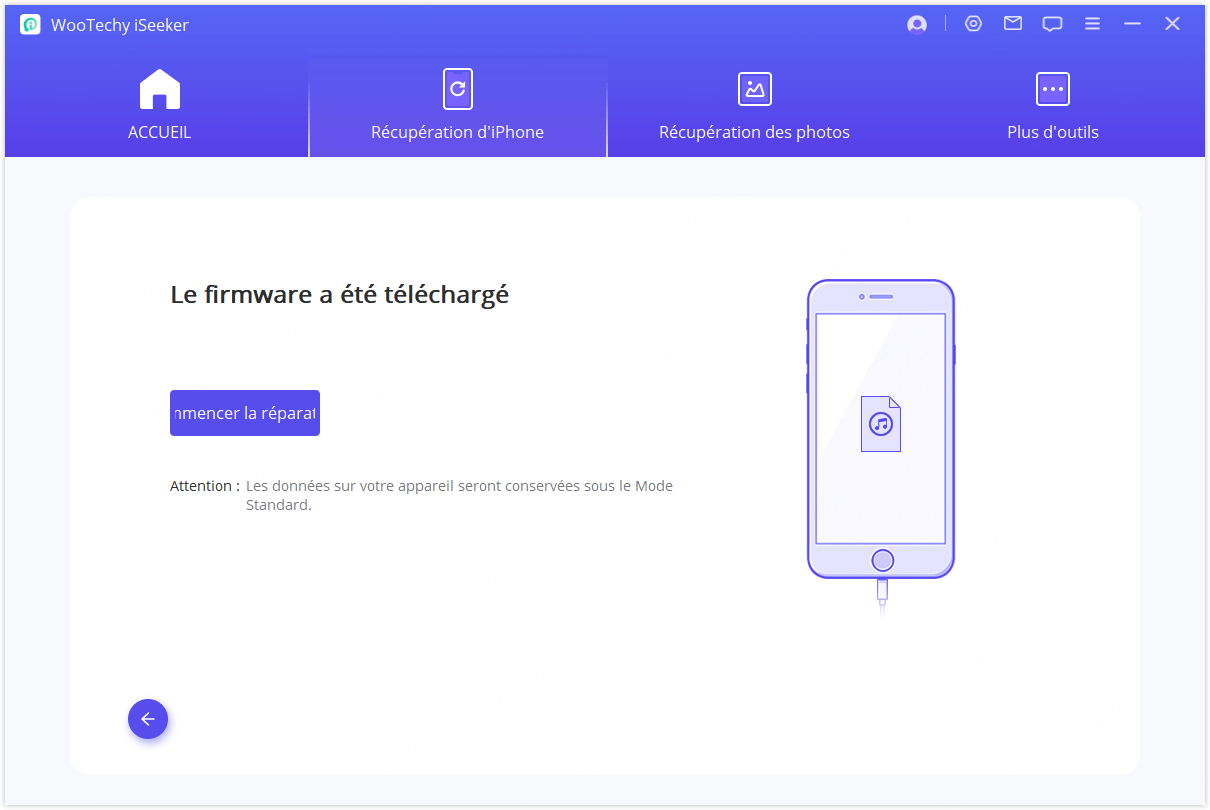This screenshot has height=810, width=1210.
Task: Minimize the iSeeker window
Action: 1132,24
